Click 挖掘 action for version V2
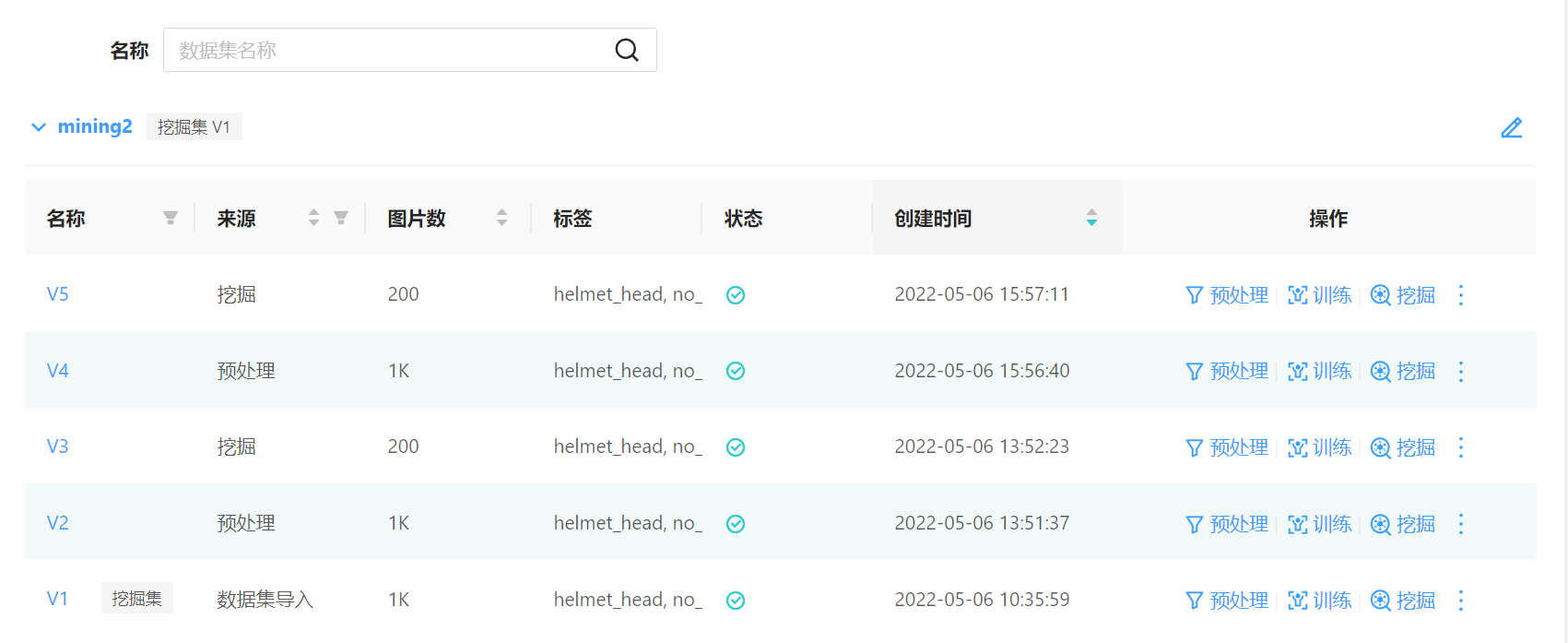This screenshot has height=643, width=1568. [1403, 524]
